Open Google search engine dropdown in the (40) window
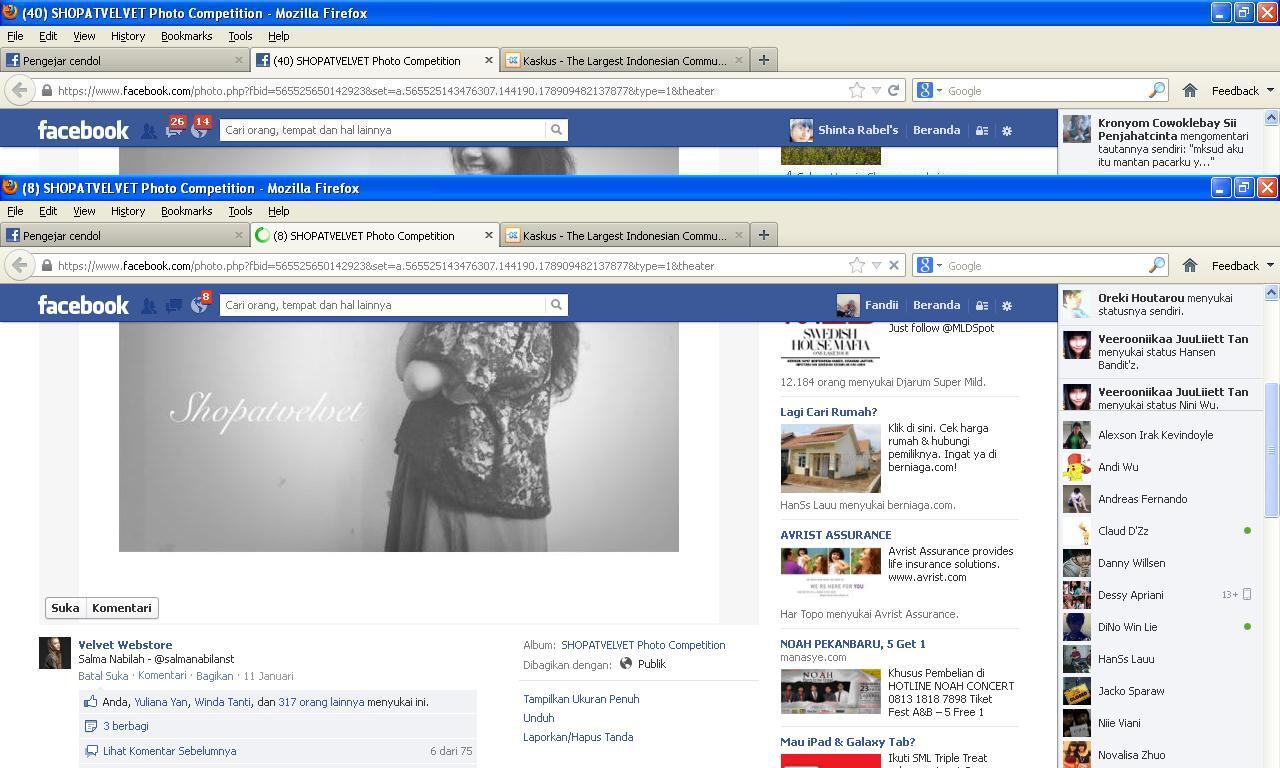Viewport: 1280px width, 768px height. pos(928,91)
